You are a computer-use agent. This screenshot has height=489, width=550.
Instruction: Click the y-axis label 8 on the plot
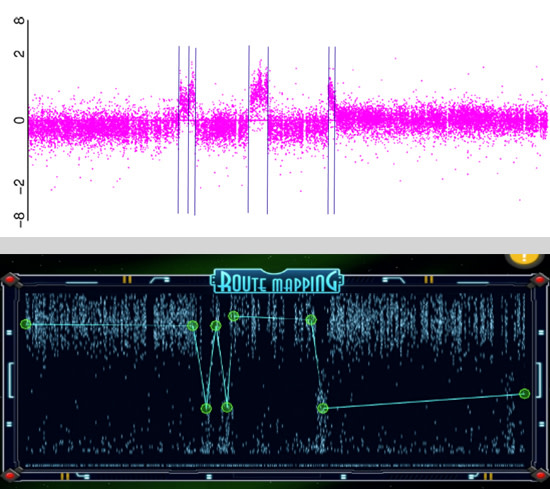[x=19, y=21]
